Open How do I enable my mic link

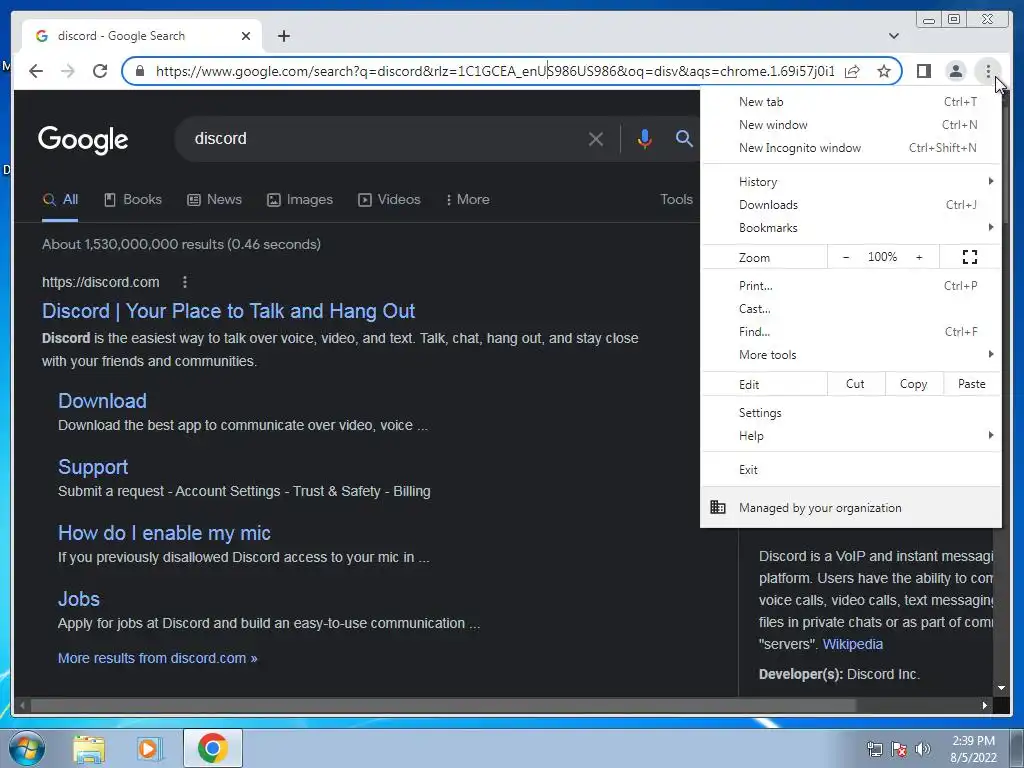pos(164,533)
